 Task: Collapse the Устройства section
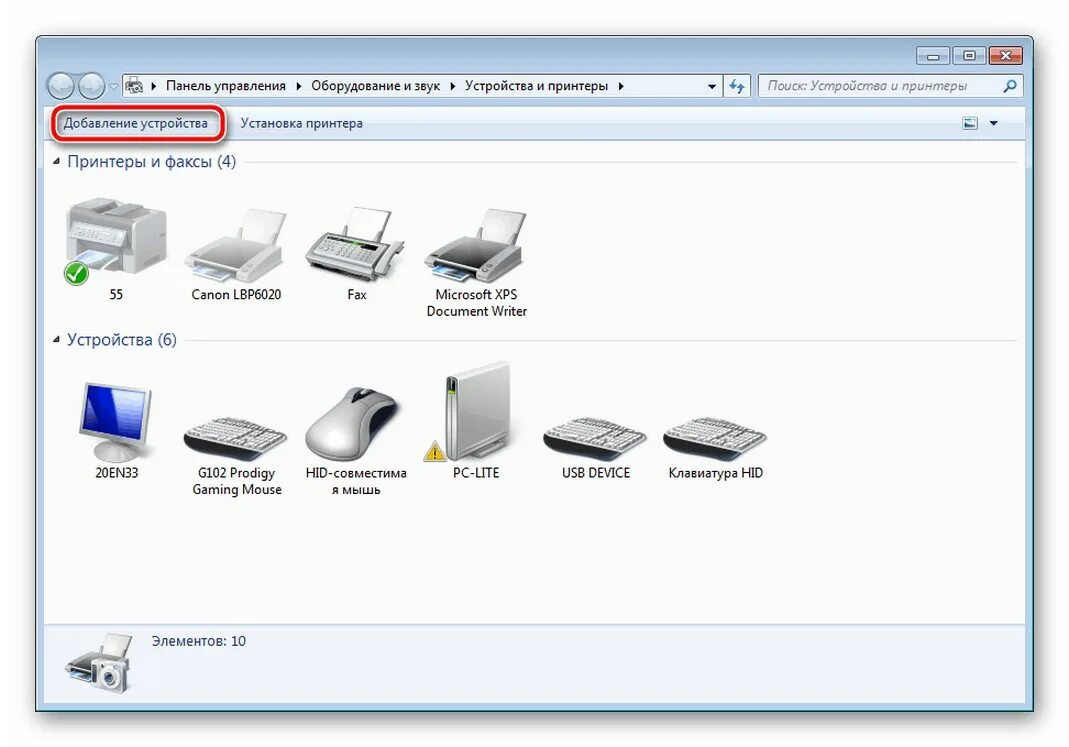pyautogui.click(x=58, y=339)
